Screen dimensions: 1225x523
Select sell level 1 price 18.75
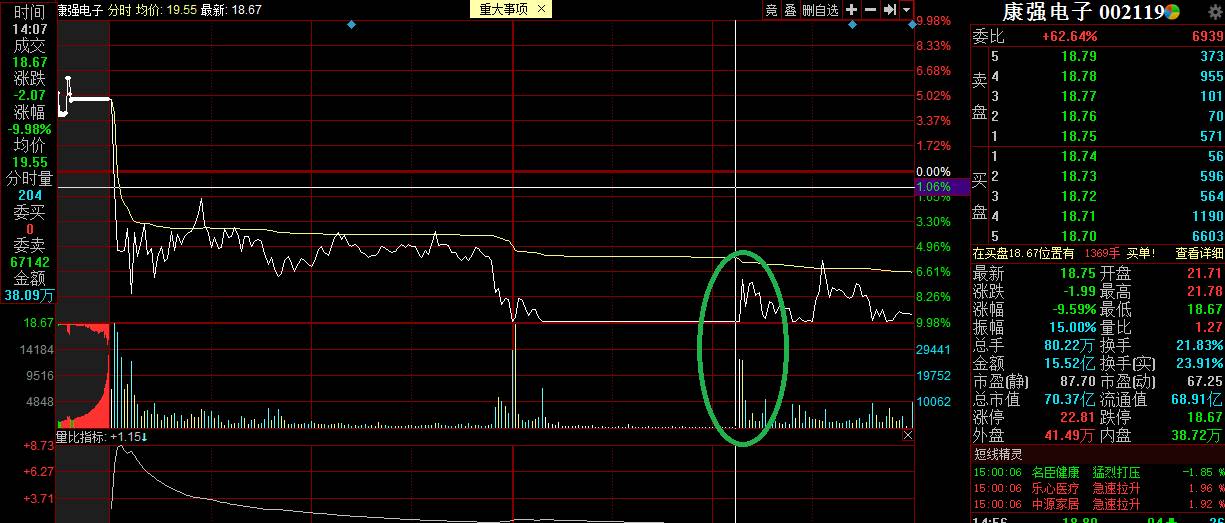(1078, 136)
